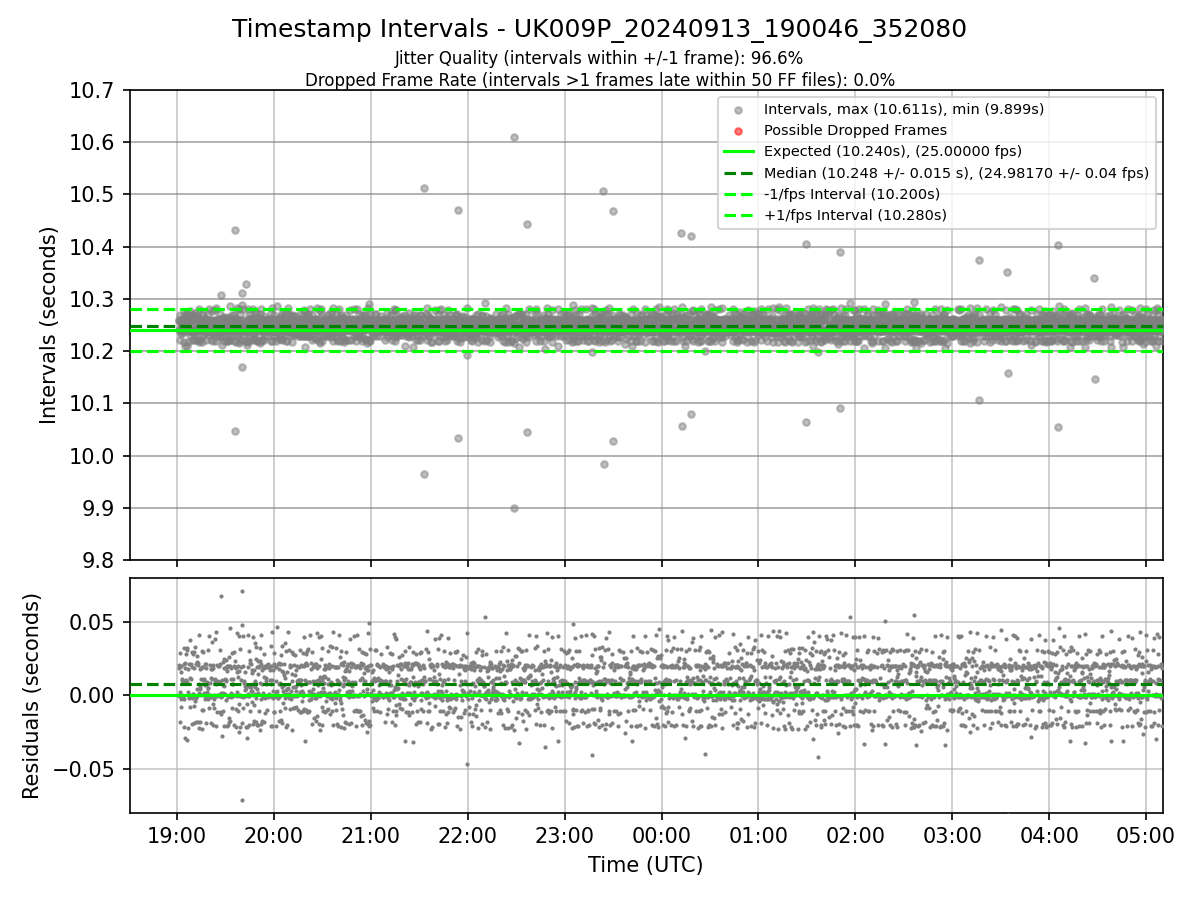1200x900 pixels.
Task: Click the 01:00 time tick label
Action: coord(758,835)
